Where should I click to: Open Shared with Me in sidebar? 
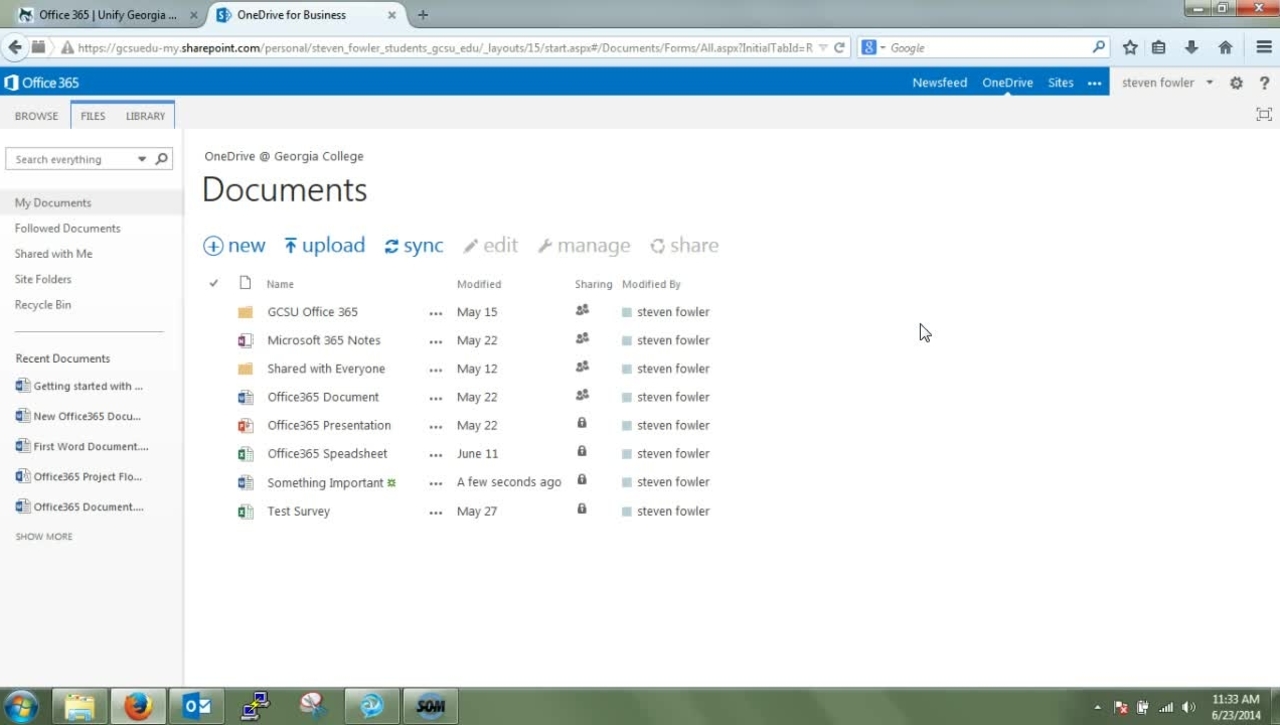click(x=53, y=254)
